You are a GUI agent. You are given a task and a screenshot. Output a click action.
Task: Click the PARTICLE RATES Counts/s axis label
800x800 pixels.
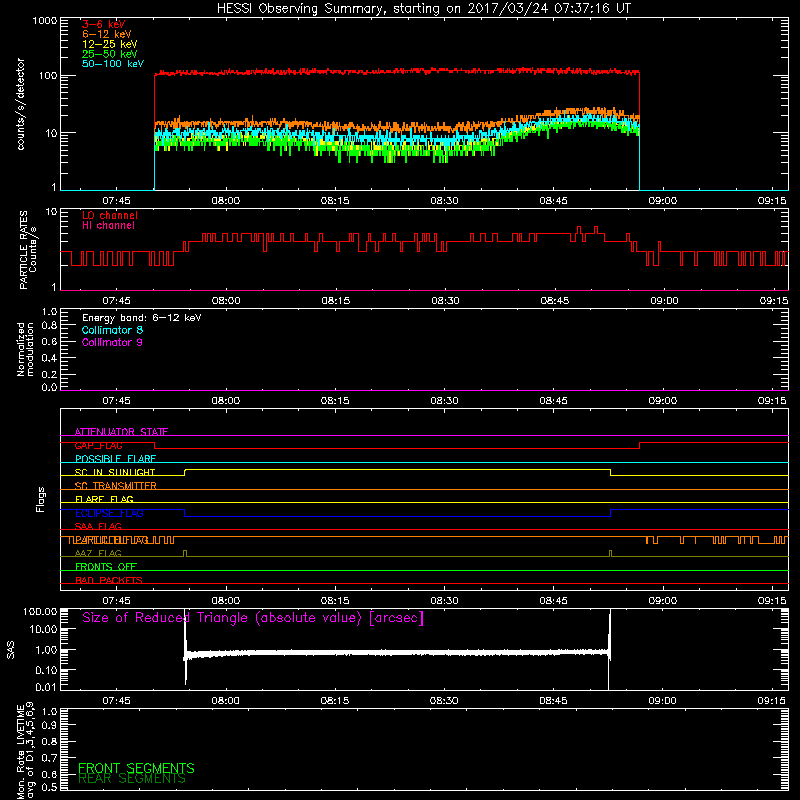(28, 250)
